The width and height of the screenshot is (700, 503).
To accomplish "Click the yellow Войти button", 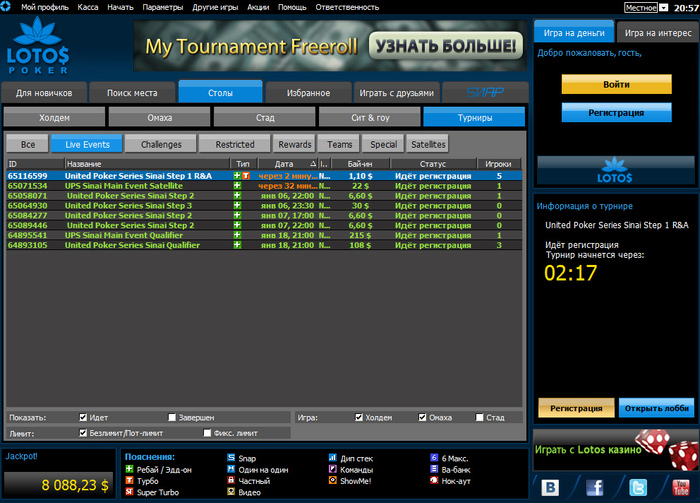I will click(x=617, y=84).
